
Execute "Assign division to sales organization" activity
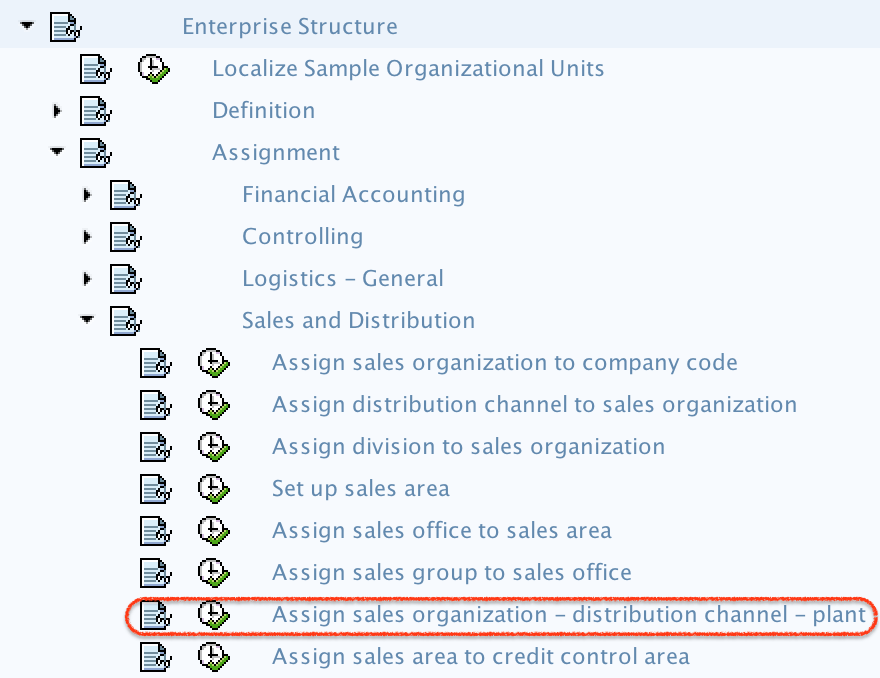point(213,446)
